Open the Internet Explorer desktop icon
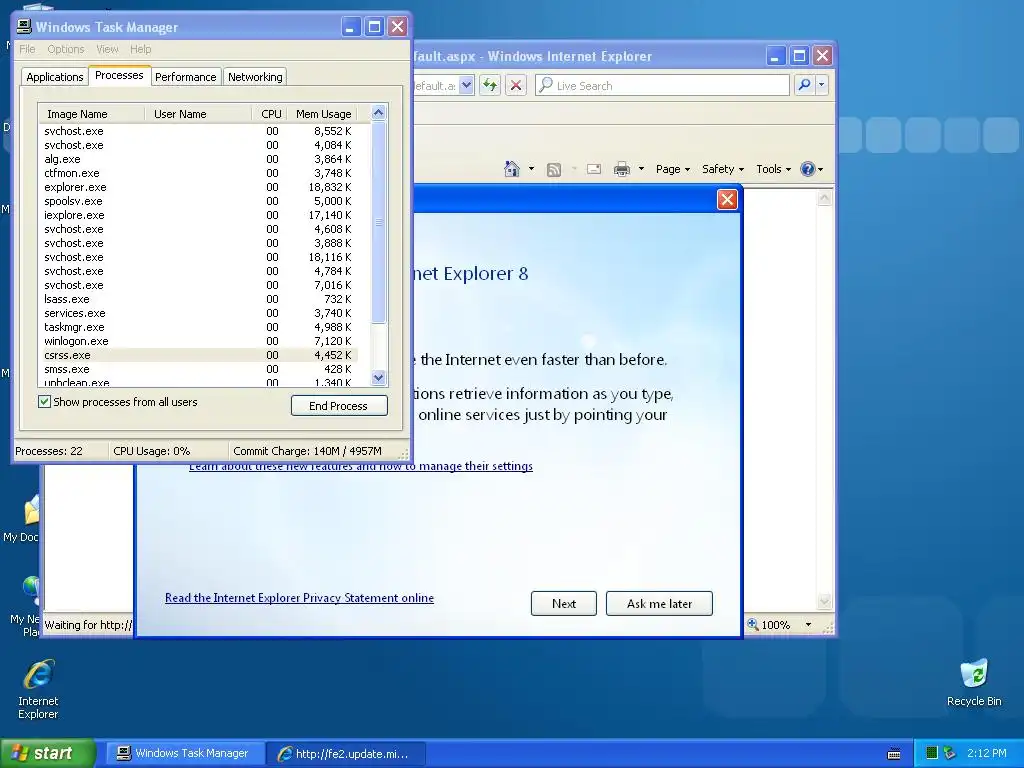The image size is (1024, 768). (x=38, y=689)
